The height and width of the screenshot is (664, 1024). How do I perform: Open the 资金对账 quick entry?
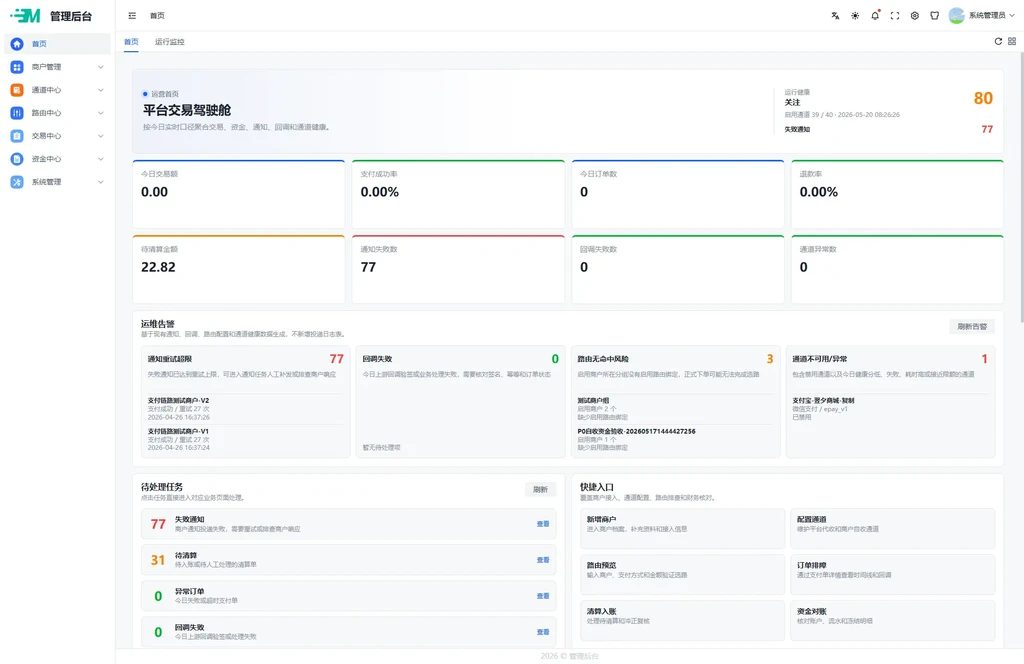point(893,620)
